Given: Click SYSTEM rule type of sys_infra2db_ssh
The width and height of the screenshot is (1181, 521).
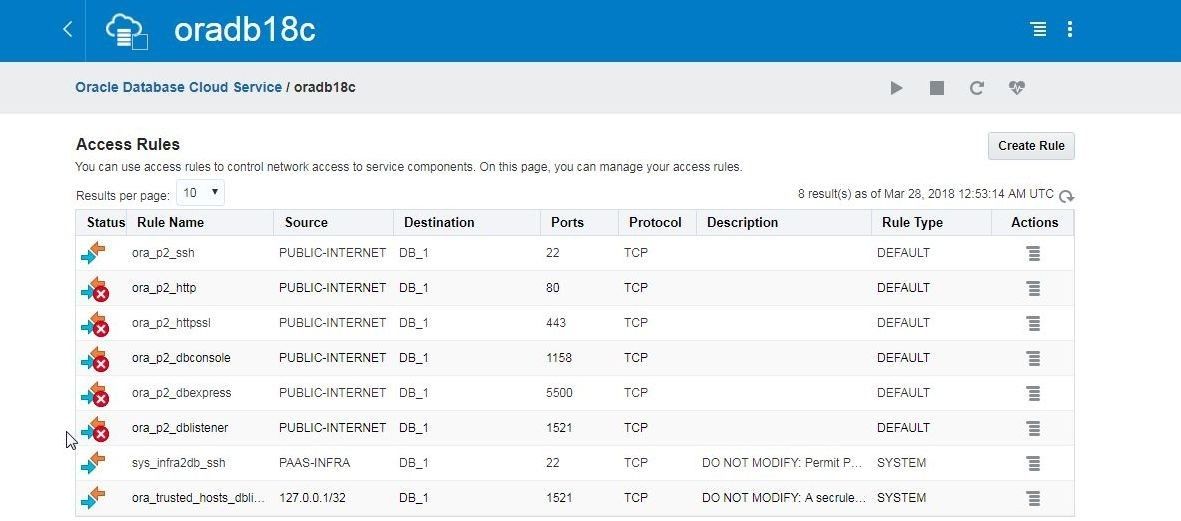Looking at the screenshot, I should [x=902, y=463].
